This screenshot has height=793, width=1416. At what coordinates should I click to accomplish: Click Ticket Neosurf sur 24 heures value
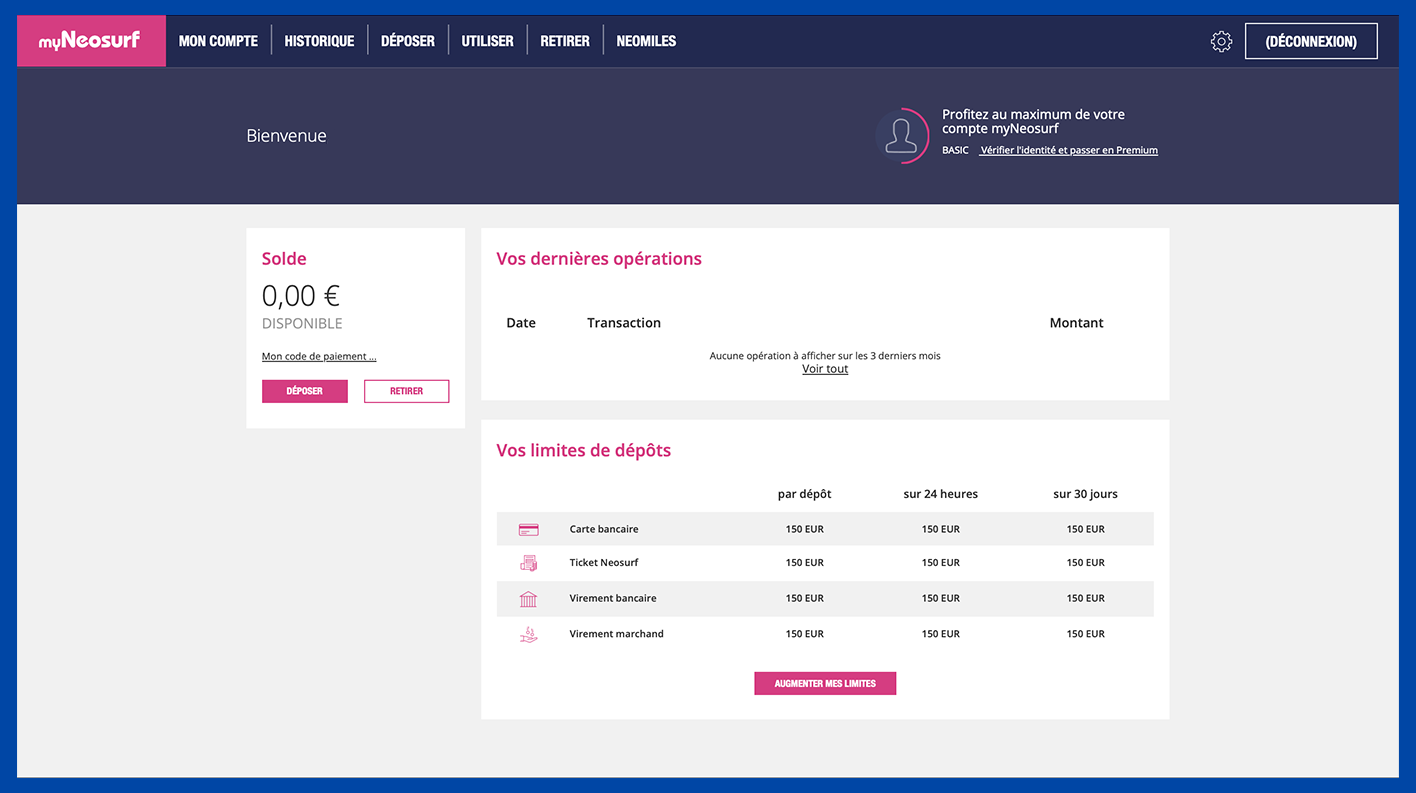[941, 562]
